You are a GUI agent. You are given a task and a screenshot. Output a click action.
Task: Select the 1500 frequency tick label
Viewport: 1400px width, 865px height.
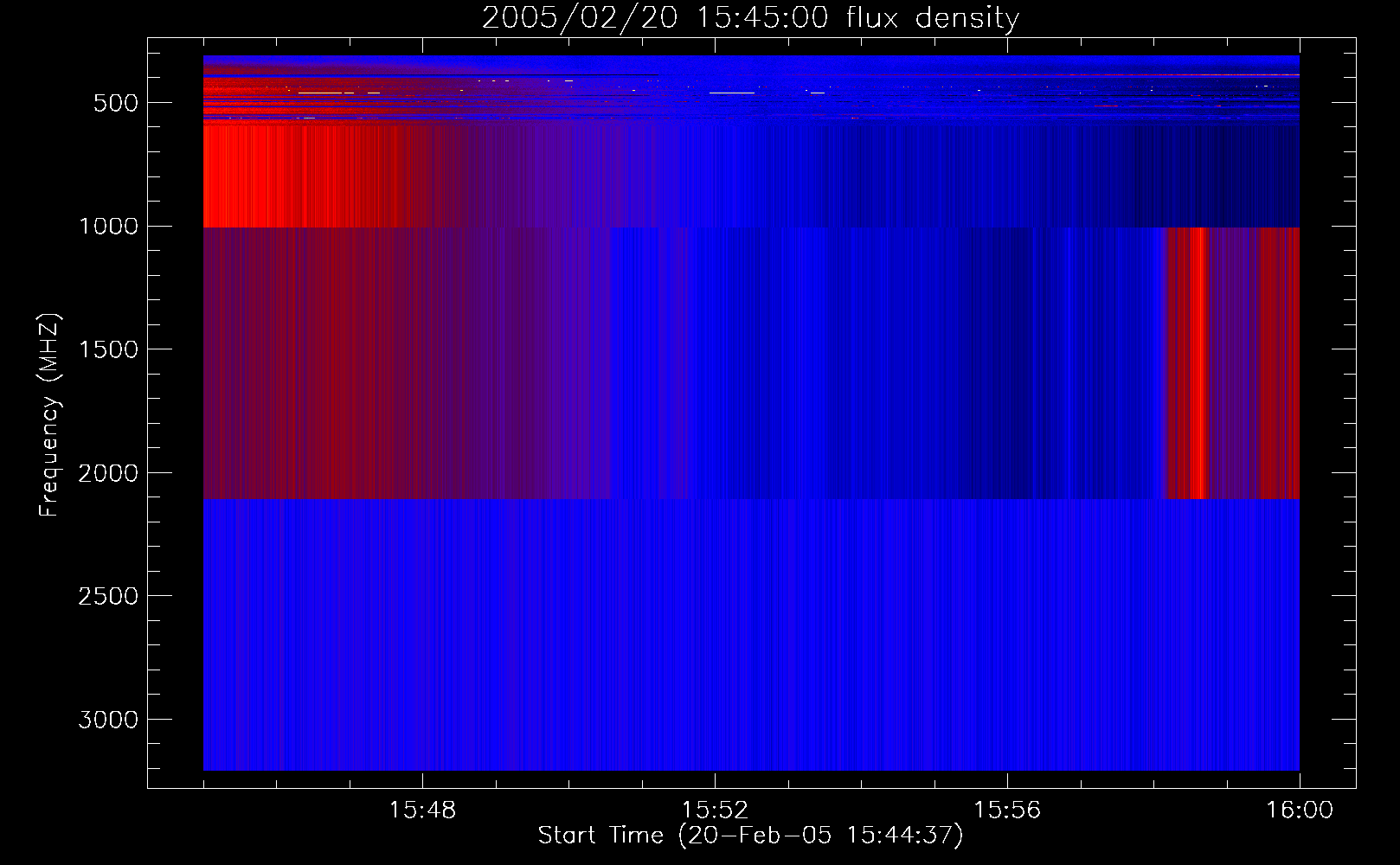pos(108,349)
